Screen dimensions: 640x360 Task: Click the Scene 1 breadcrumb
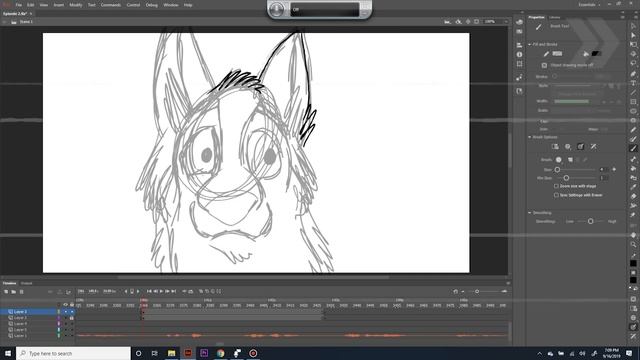(x=26, y=22)
